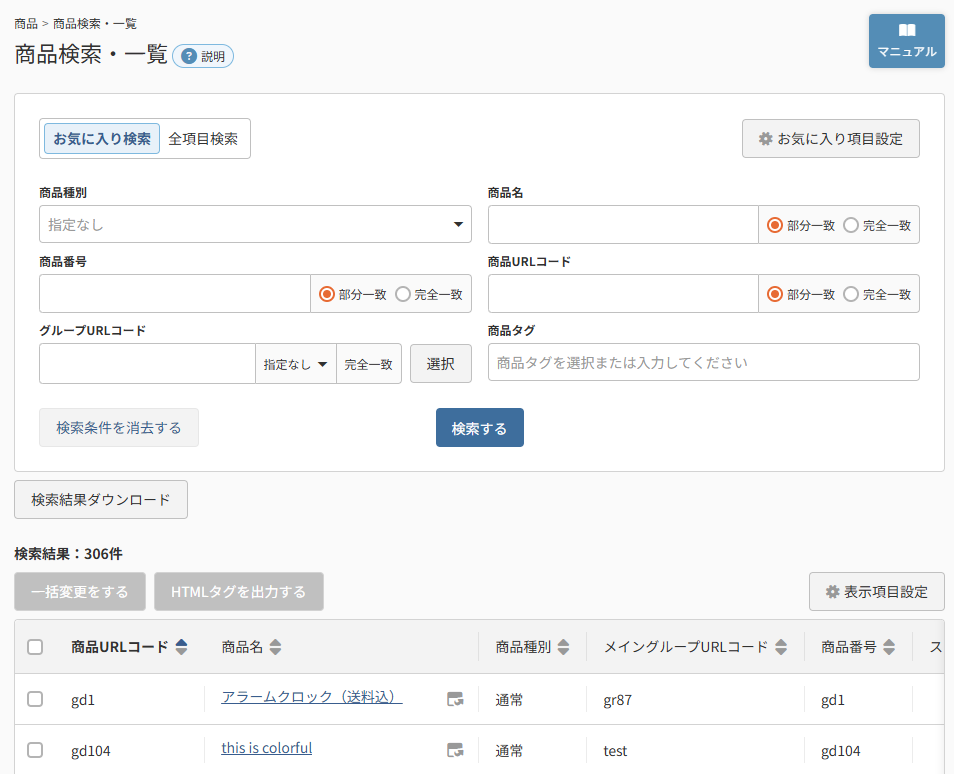The height and width of the screenshot is (774, 954).
Task: Click preview icon for this is colorful row
Action: click(455, 750)
